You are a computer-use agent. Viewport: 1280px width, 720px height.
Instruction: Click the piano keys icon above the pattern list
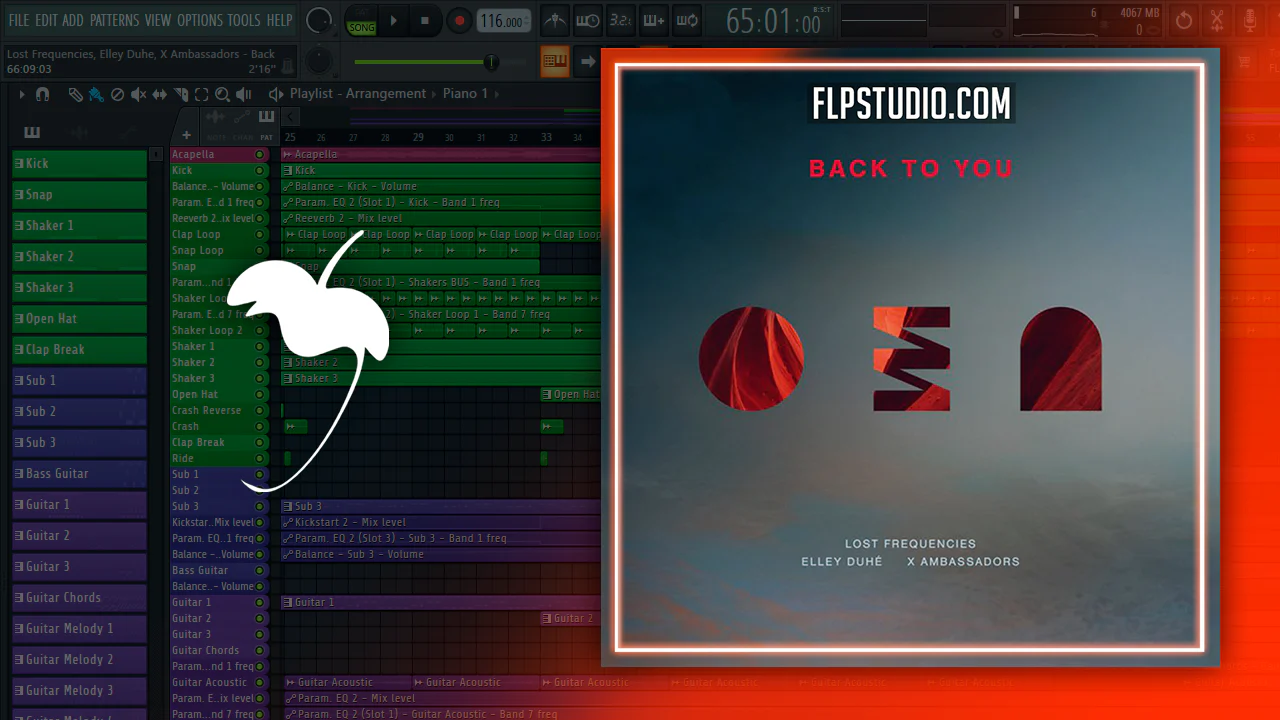[x=32, y=133]
